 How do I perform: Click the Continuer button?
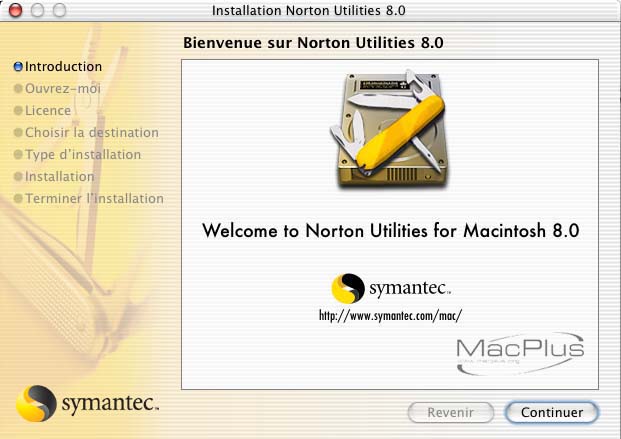tap(552, 412)
